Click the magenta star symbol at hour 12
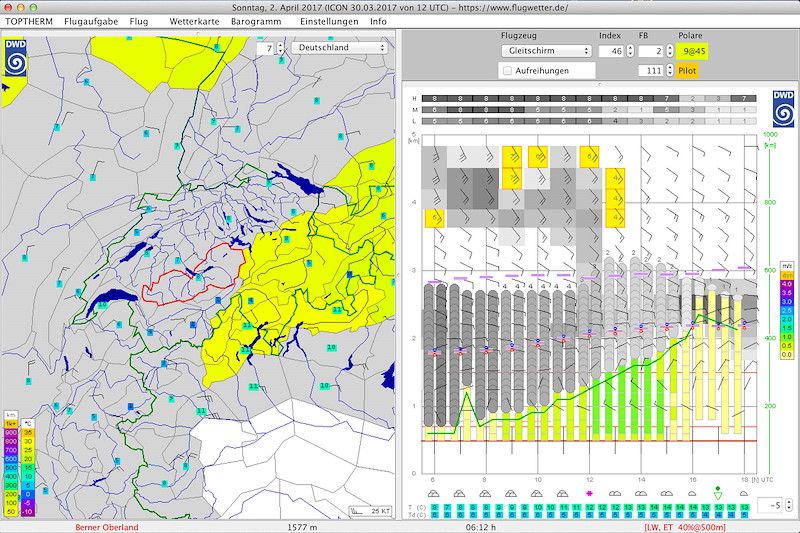Viewport: 800px width, 533px height. click(x=589, y=493)
